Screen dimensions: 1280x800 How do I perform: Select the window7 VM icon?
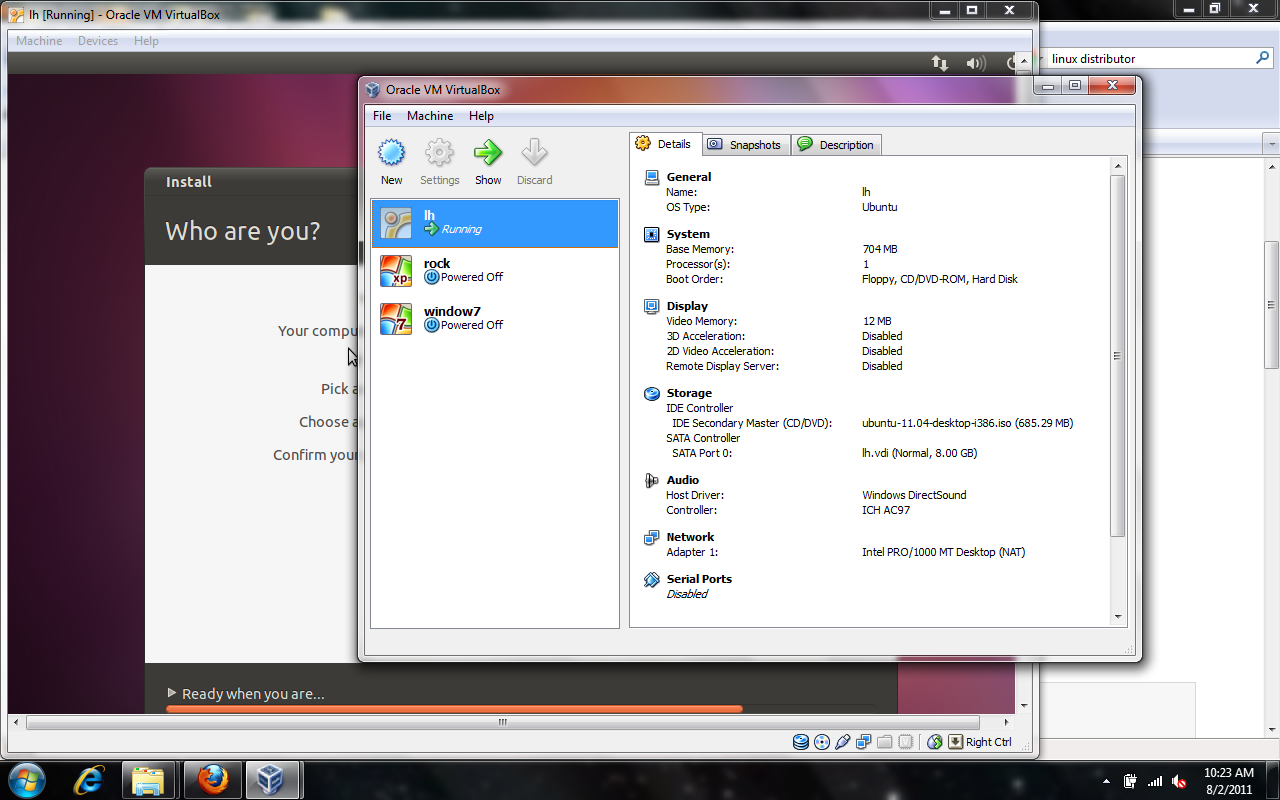click(x=396, y=319)
